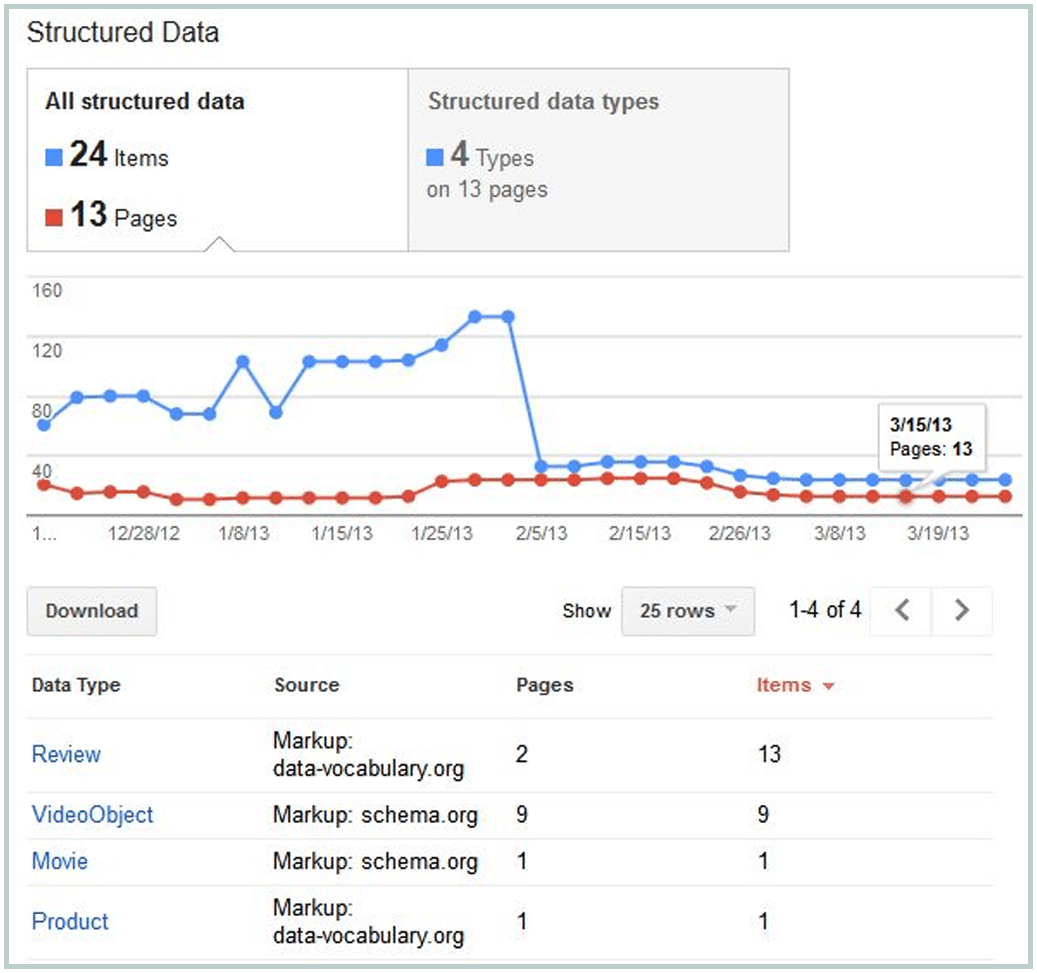Click the blue Items legend swatch
This screenshot has width=1037, height=973.
54,157
